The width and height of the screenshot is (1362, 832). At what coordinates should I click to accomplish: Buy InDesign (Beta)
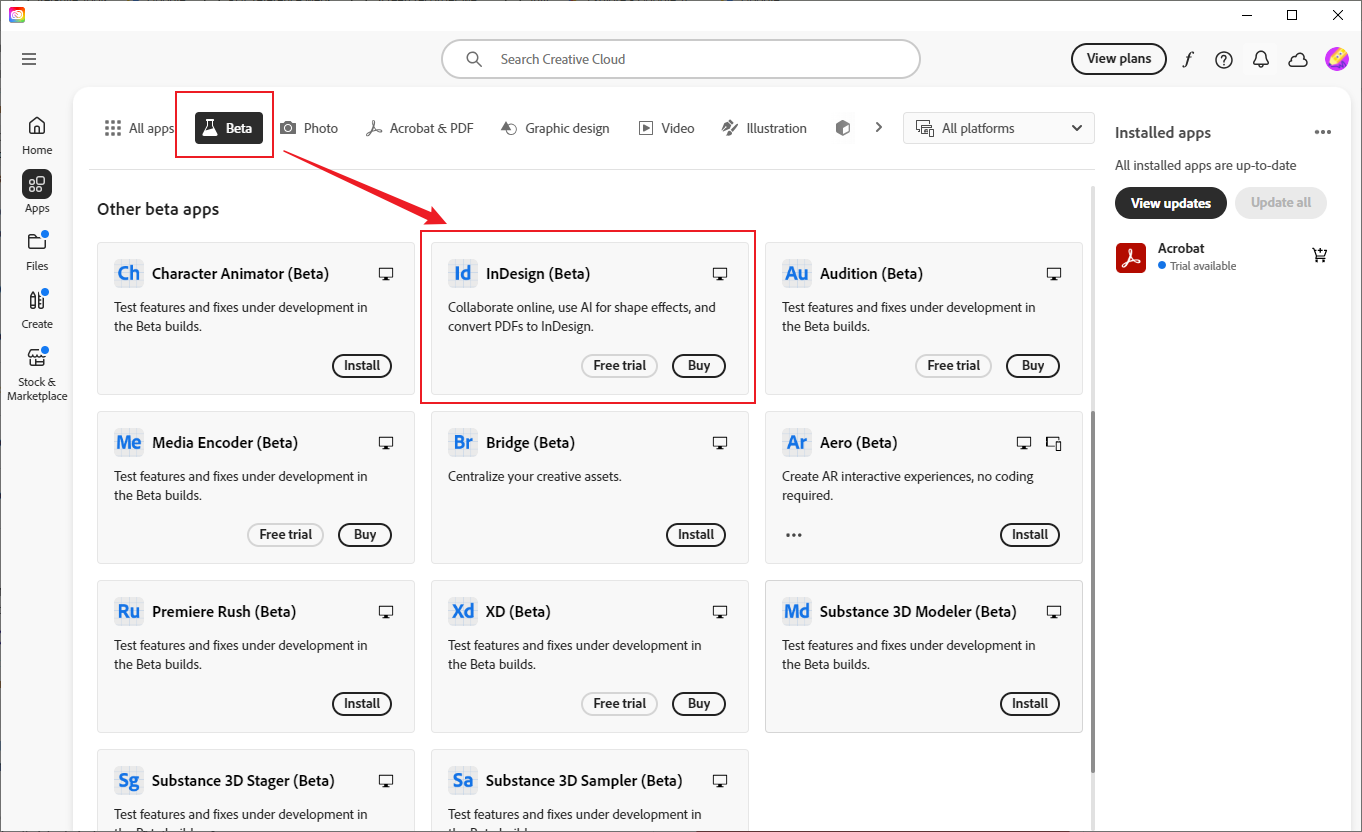699,366
